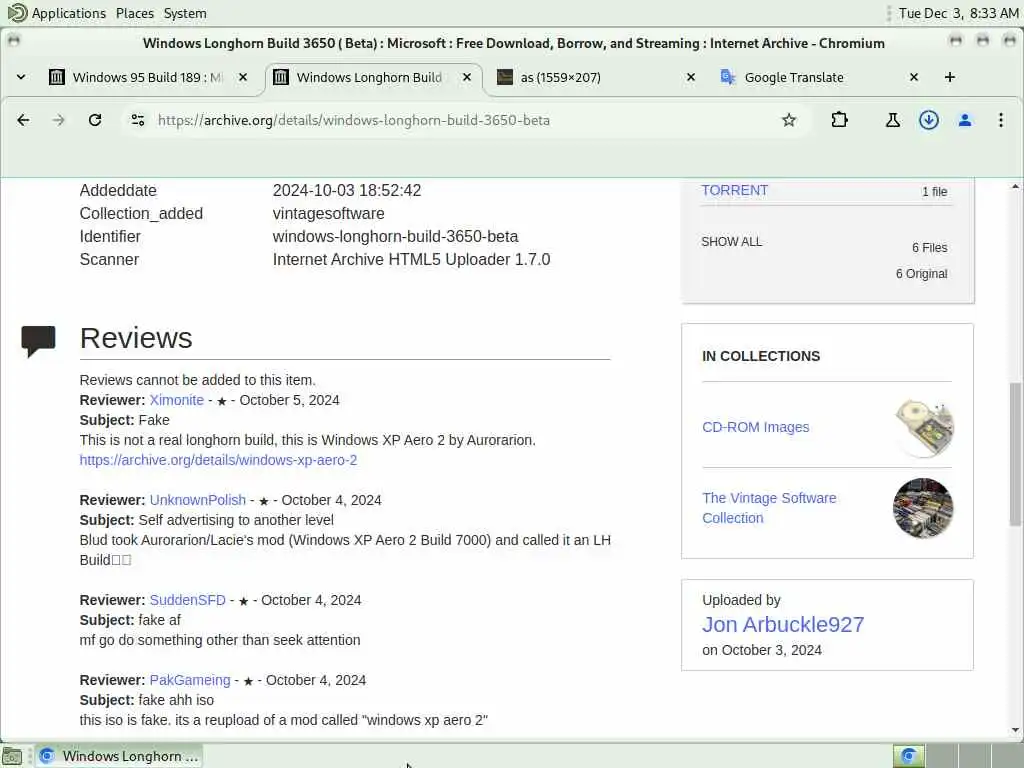The image size is (1024, 768).
Task: Click the CD-ROM Images thumbnail
Action: pos(923,428)
